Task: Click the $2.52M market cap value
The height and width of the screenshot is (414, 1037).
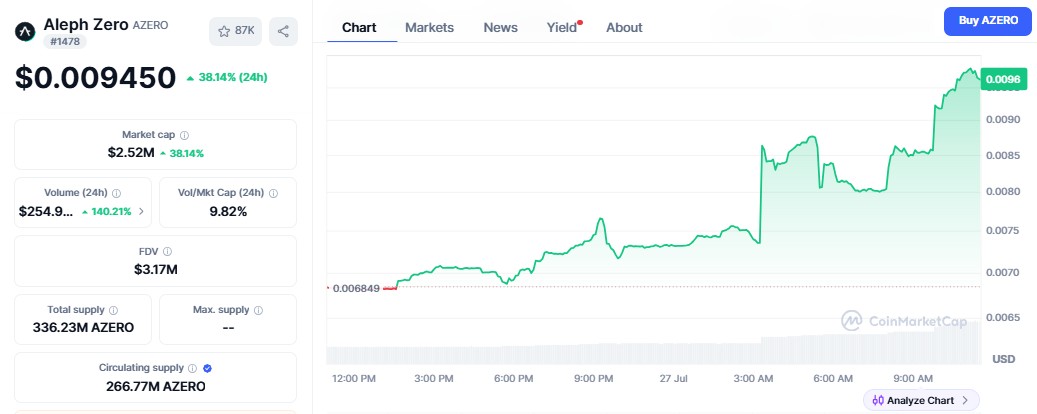Action: [131, 153]
